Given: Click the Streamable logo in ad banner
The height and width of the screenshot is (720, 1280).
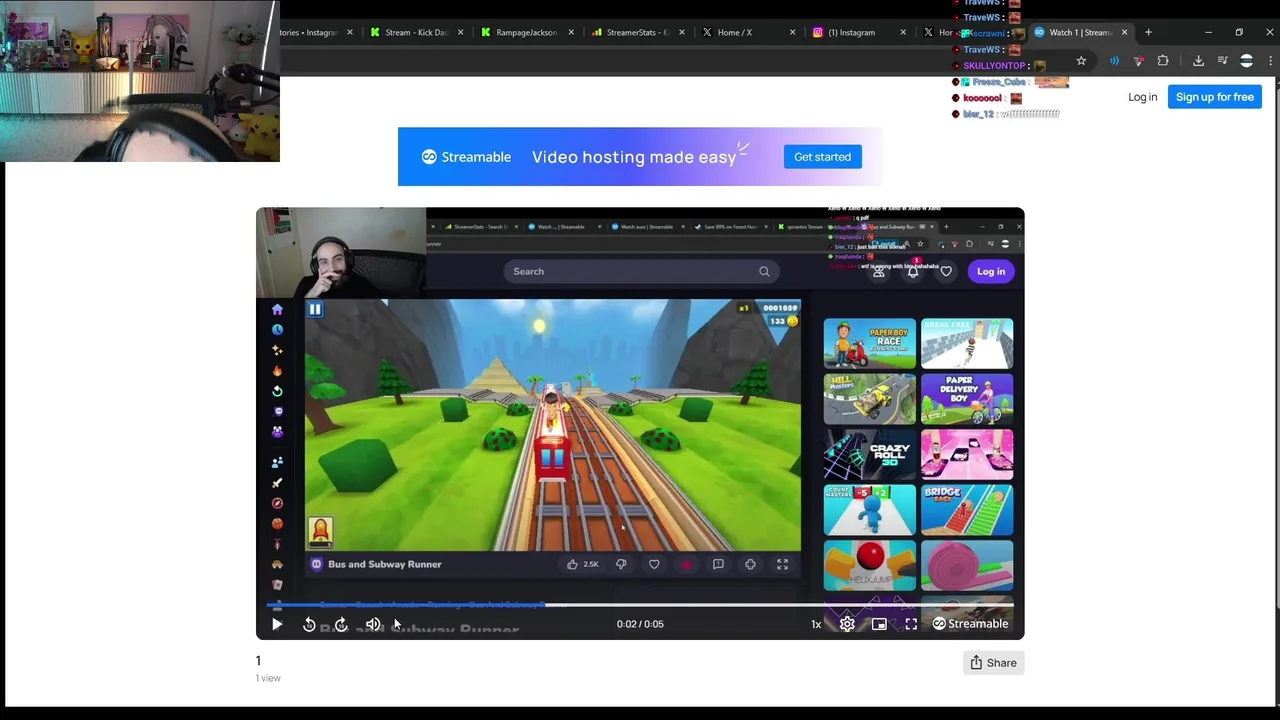Looking at the screenshot, I should [466, 157].
